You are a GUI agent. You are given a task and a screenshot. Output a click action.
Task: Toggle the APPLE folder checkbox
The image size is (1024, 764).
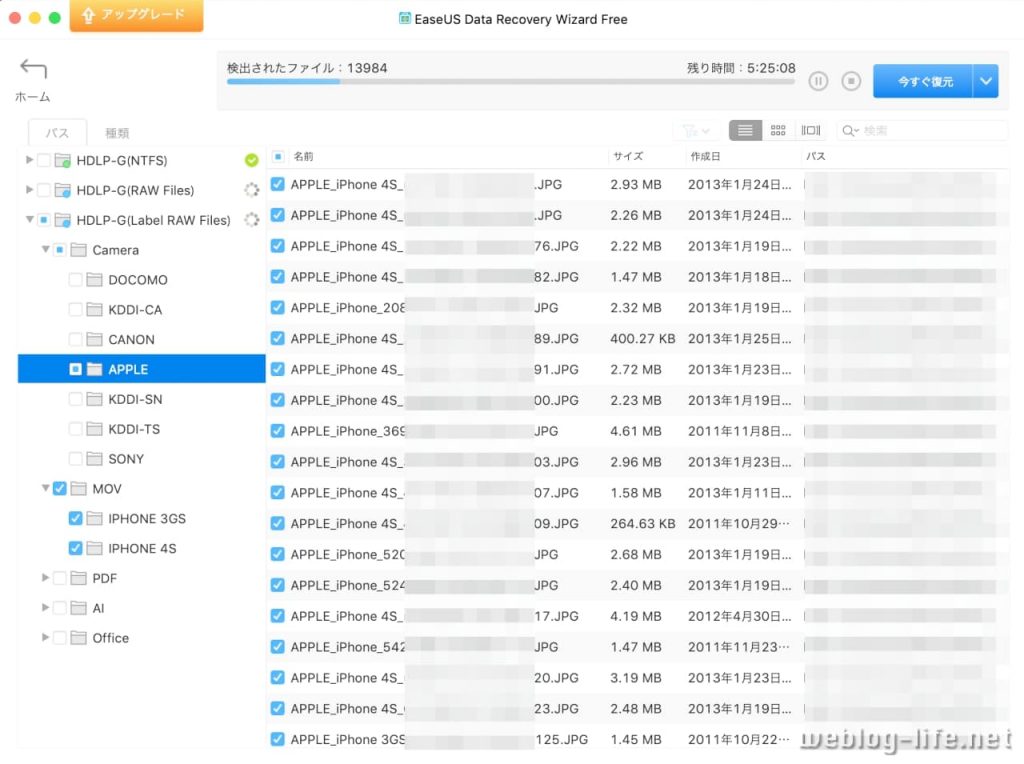click(x=75, y=369)
